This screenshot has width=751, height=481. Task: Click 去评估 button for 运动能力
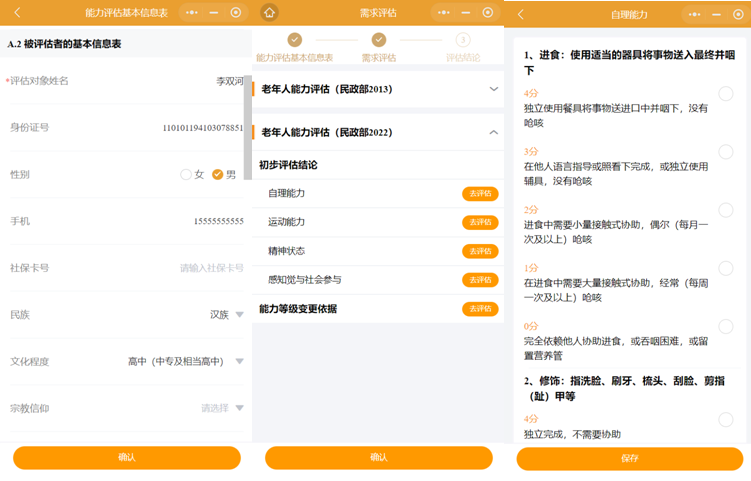[479, 222]
